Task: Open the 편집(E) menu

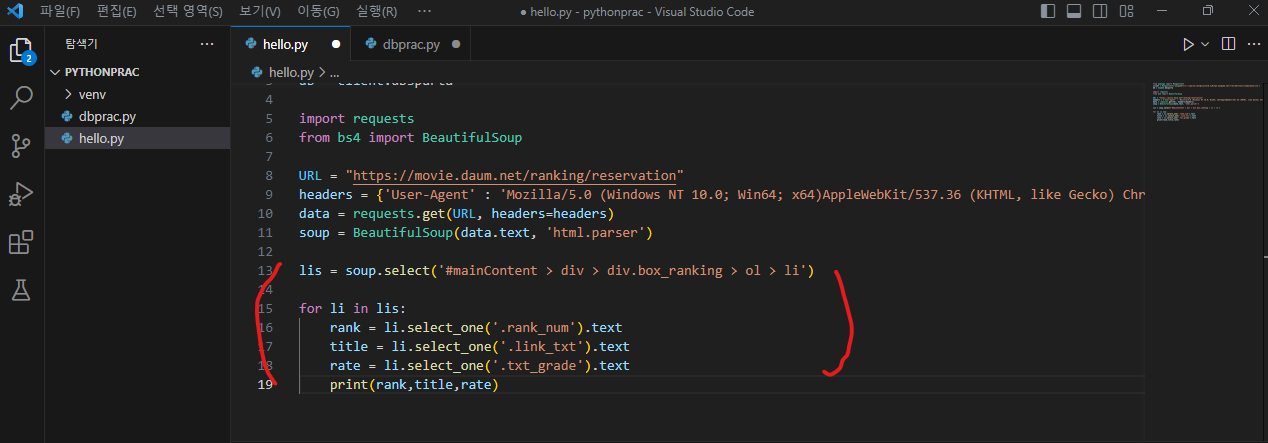Action: 117,12
